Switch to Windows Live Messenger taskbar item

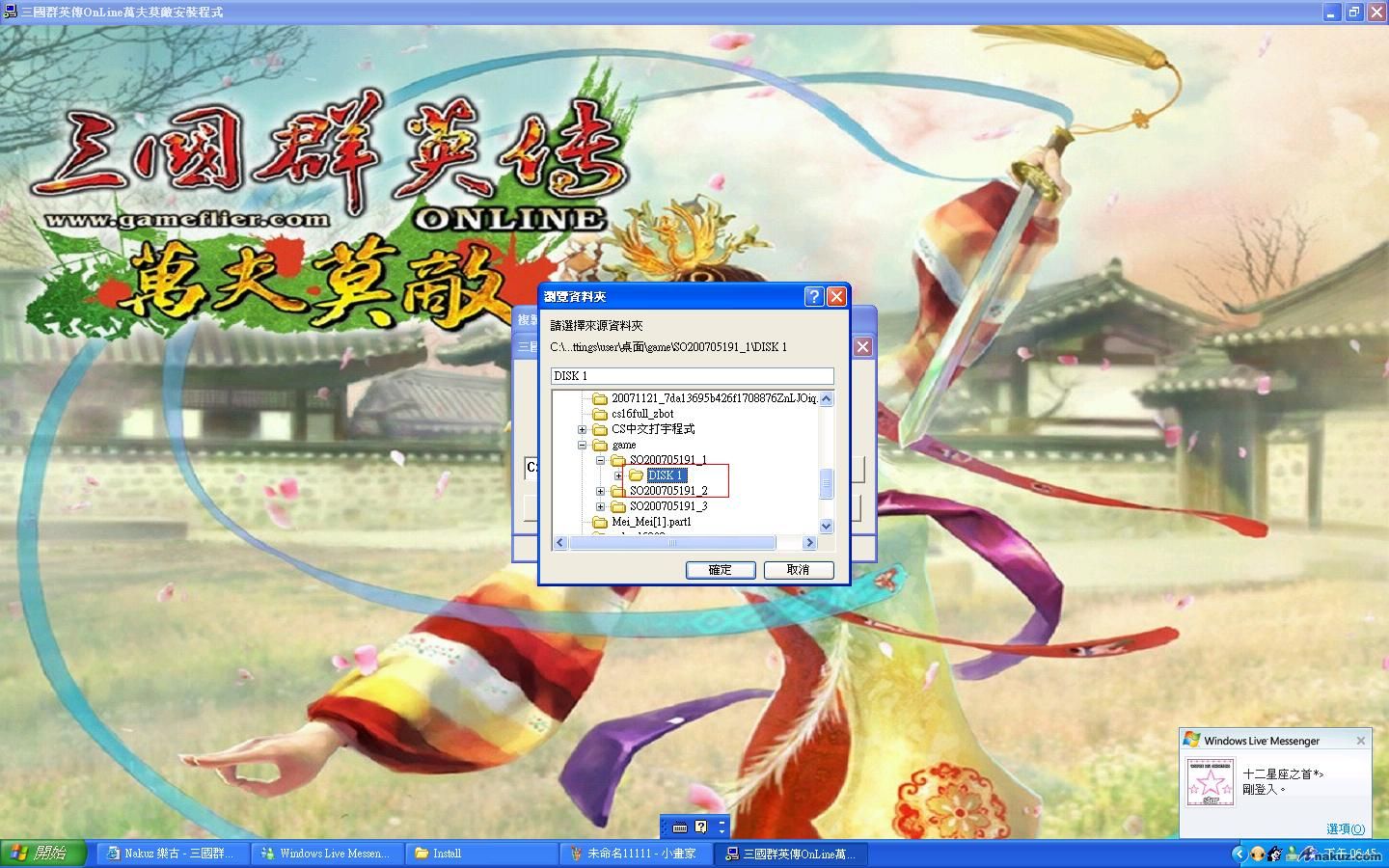[x=328, y=854]
